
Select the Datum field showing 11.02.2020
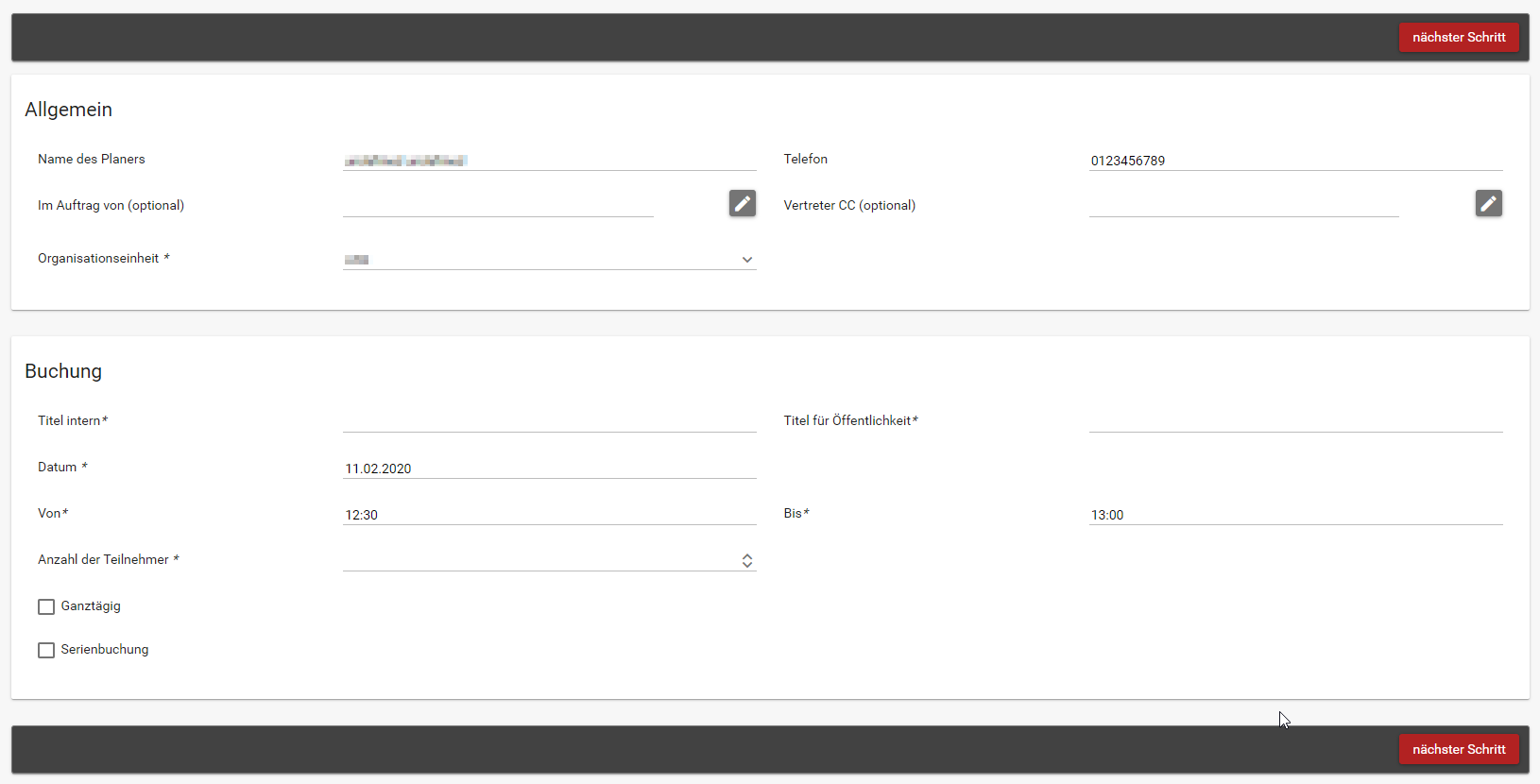550,469
